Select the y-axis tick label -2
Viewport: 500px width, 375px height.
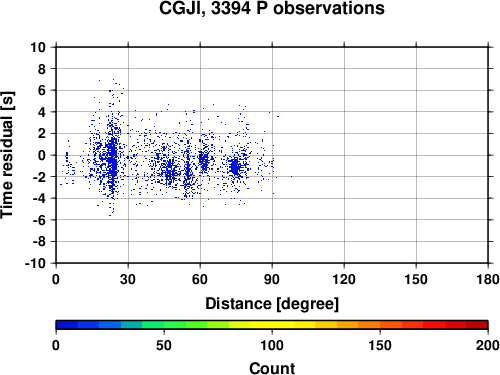[39, 177]
